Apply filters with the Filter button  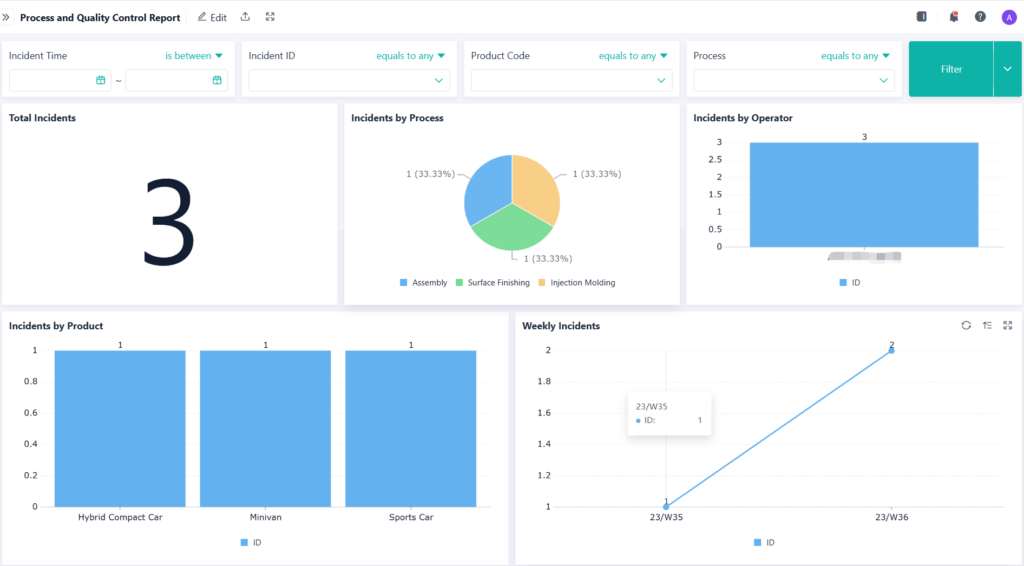pyautogui.click(x=951, y=69)
